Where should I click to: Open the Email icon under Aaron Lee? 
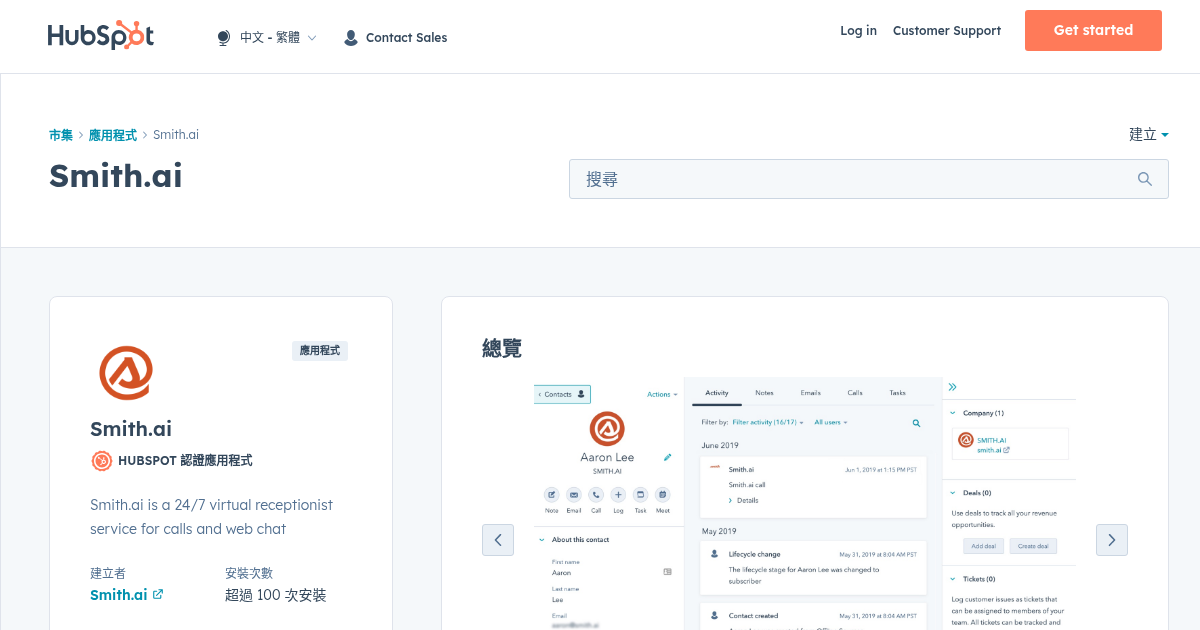tap(574, 497)
